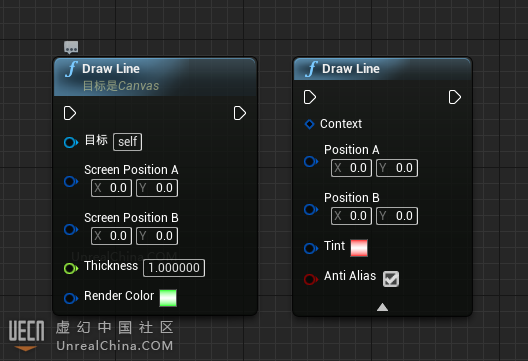Click the red Anti Alias boolean pin
The image size is (528, 361).
311,279
